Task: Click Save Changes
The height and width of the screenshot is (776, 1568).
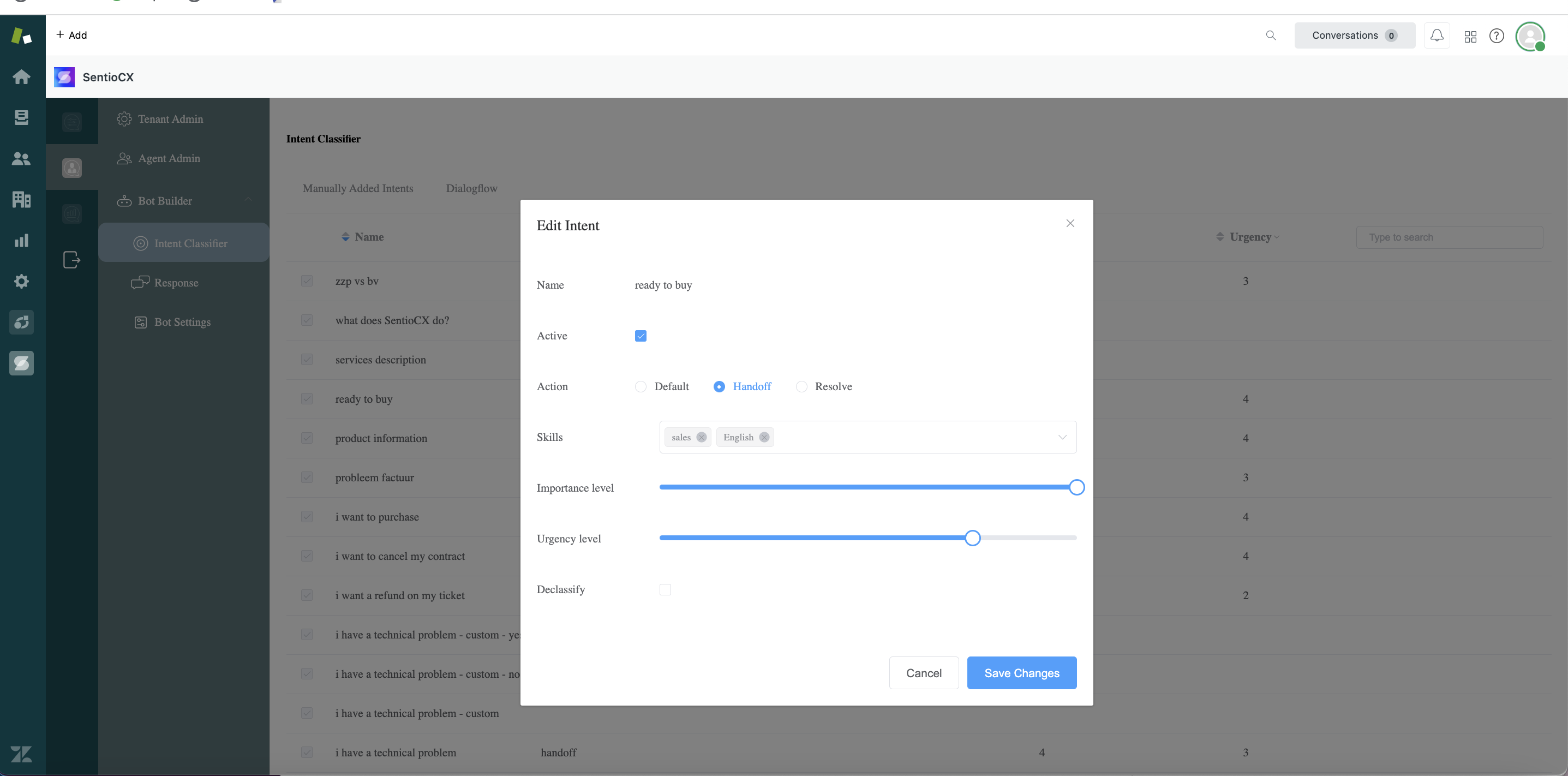Action: coord(1022,673)
